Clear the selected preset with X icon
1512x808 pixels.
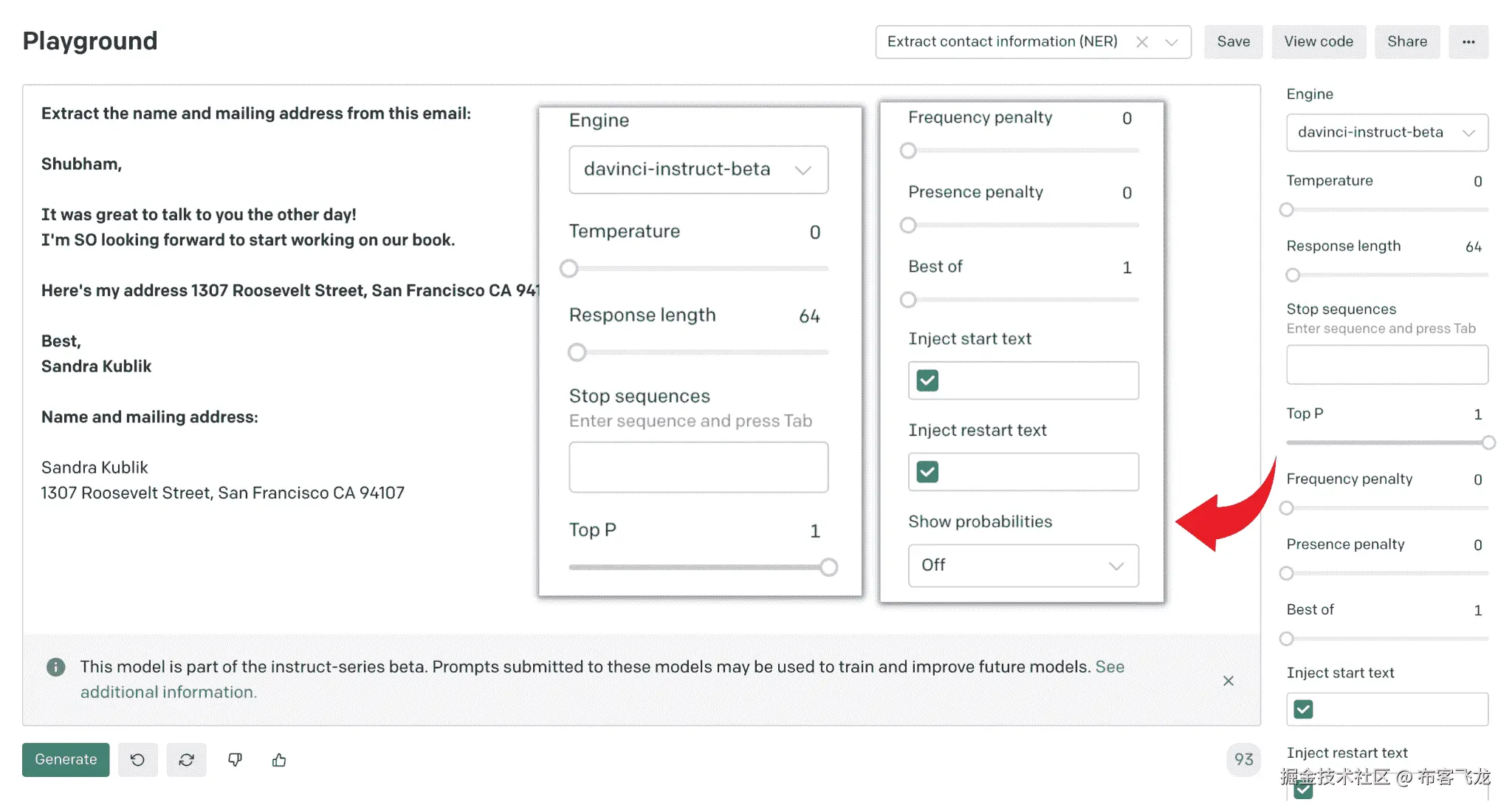coord(1141,42)
